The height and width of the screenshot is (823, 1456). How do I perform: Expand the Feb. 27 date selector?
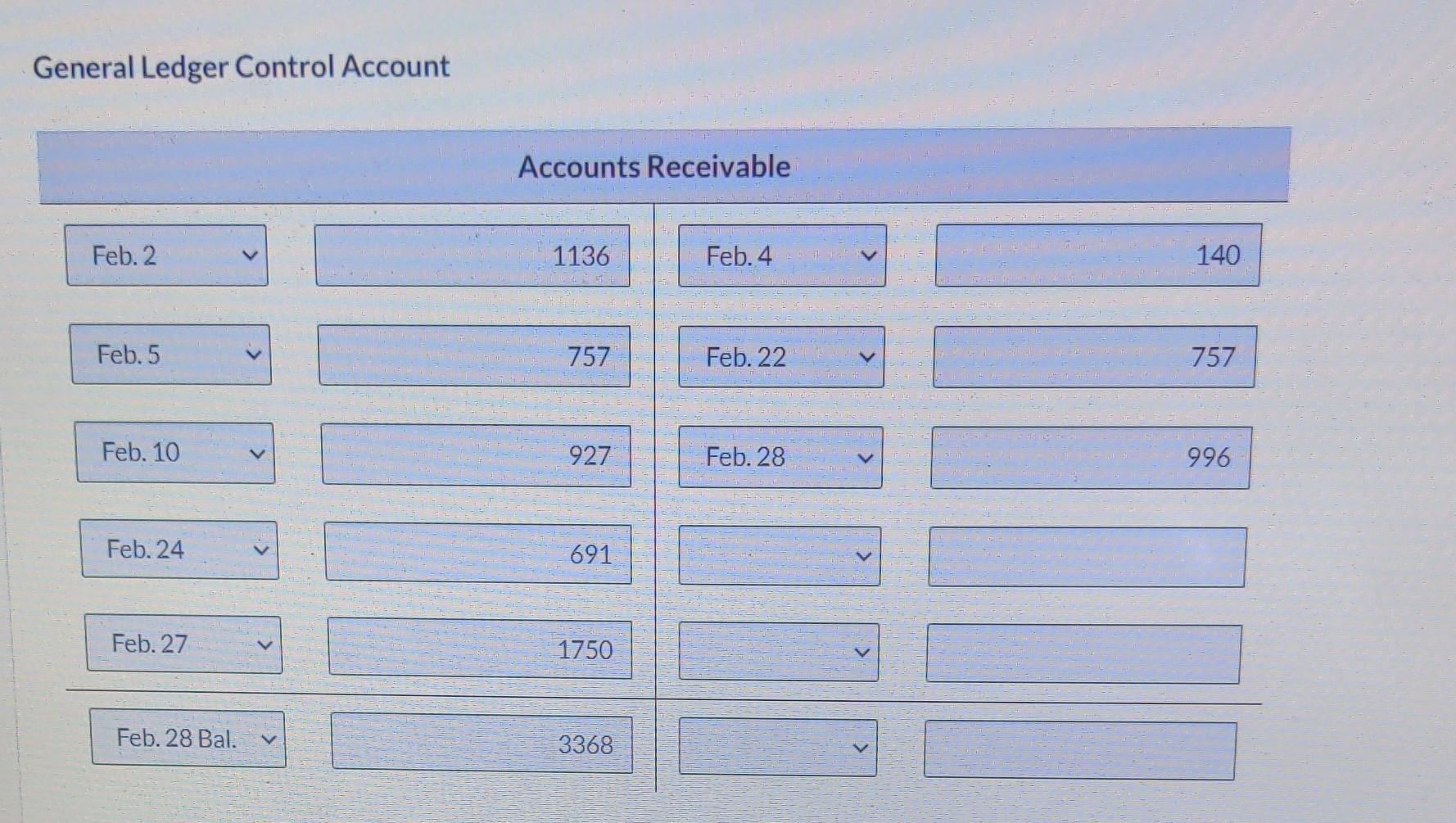[182, 648]
